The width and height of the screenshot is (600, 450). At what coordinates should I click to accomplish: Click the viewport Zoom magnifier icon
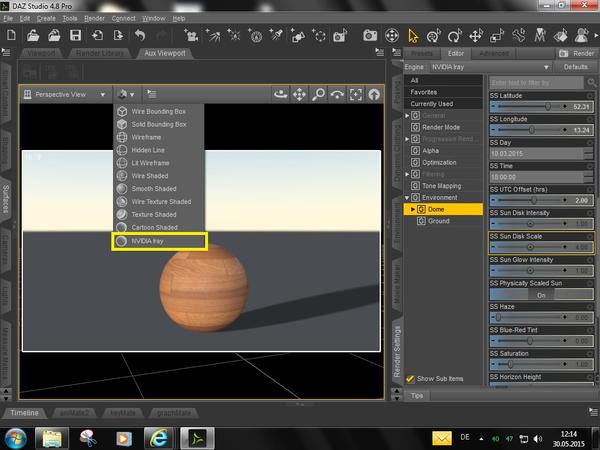[318, 94]
